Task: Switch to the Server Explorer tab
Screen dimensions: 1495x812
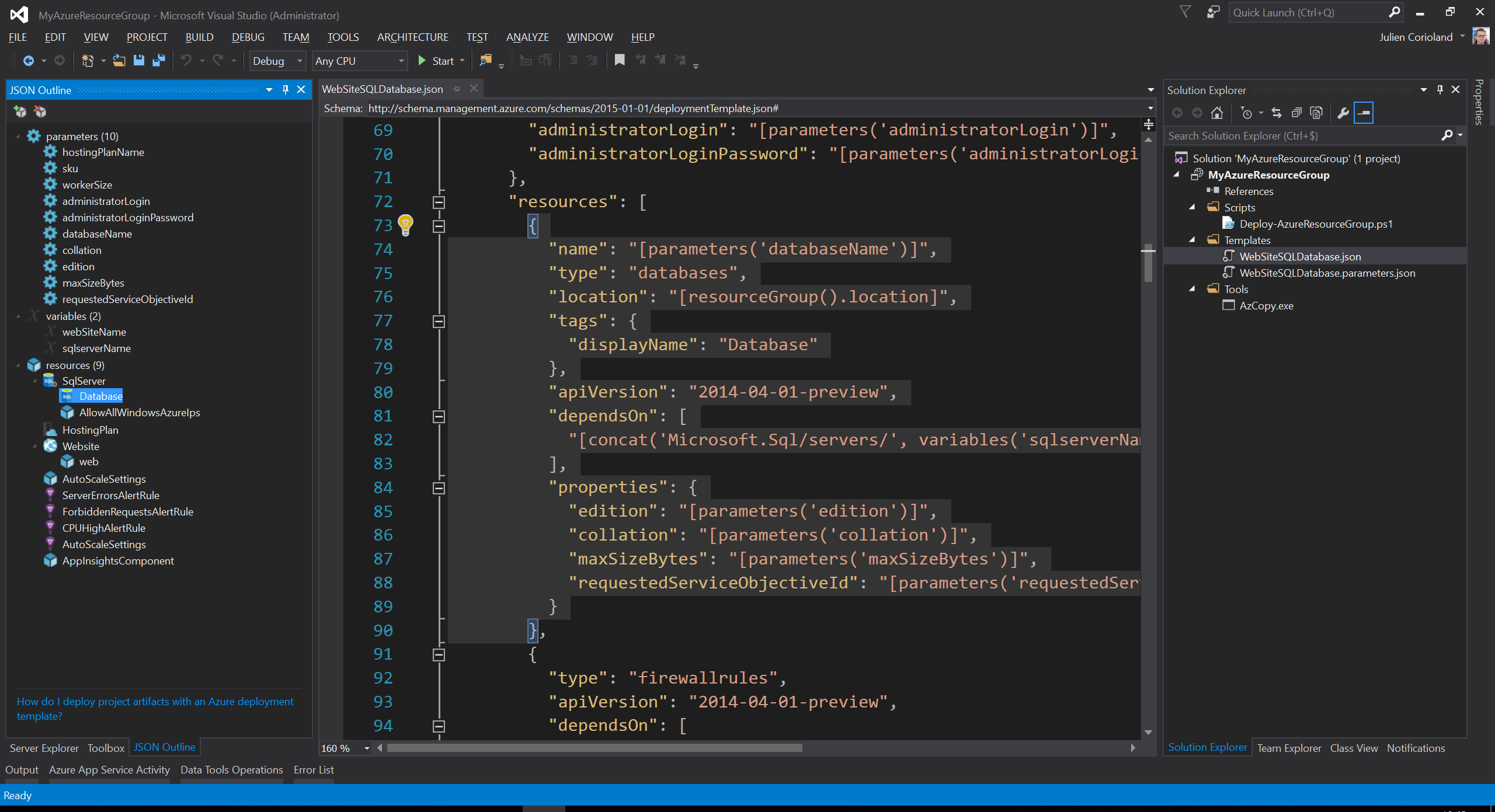Action: [44, 748]
